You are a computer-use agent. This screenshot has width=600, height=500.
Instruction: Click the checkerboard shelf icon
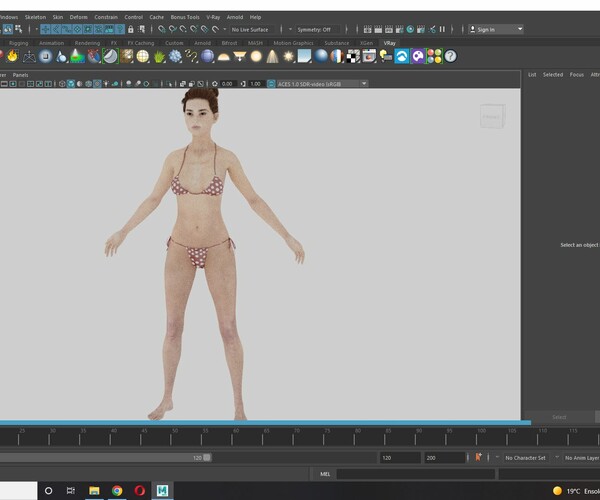coord(353,56)
